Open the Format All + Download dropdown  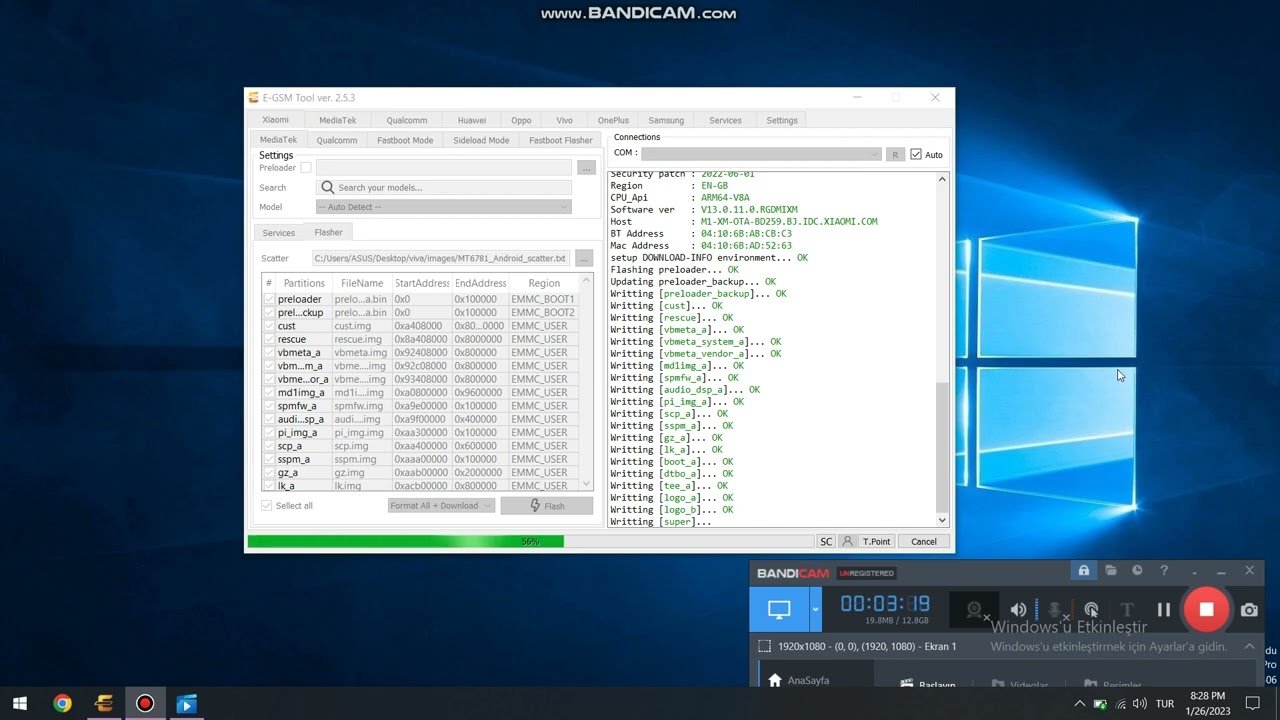[x=441, y=506]
